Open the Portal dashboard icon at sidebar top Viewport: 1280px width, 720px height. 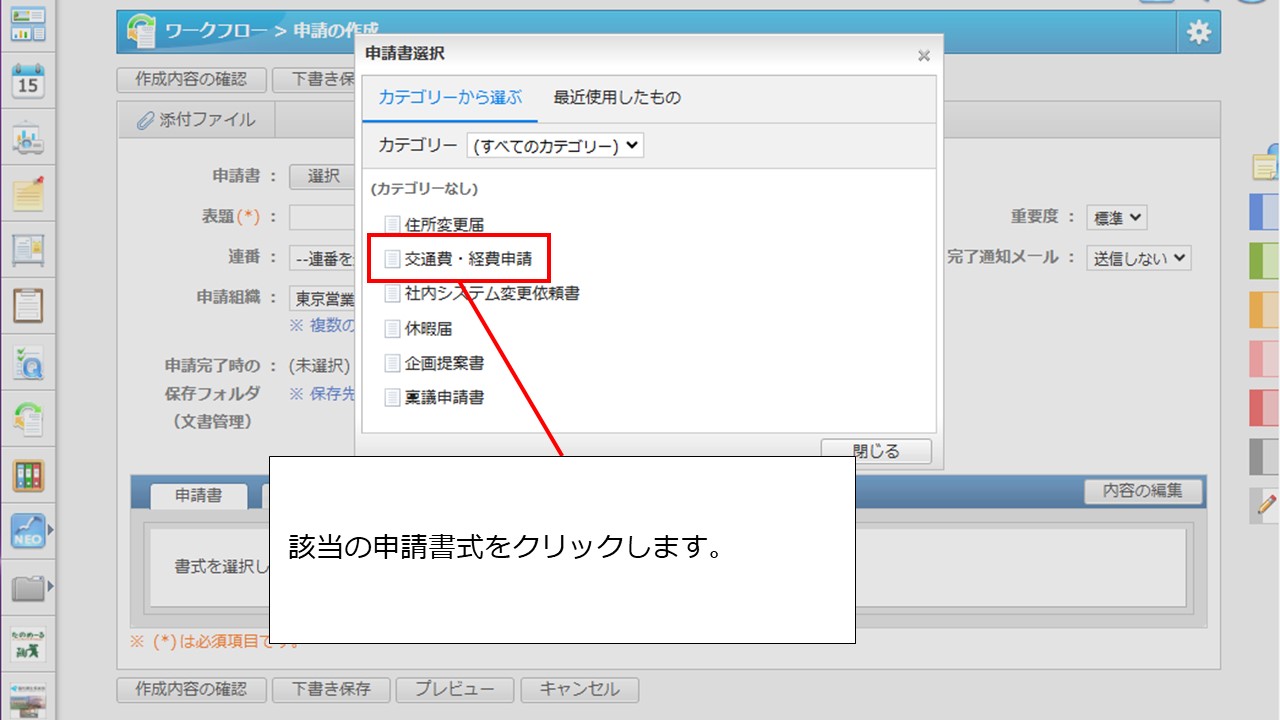point(29,25)
